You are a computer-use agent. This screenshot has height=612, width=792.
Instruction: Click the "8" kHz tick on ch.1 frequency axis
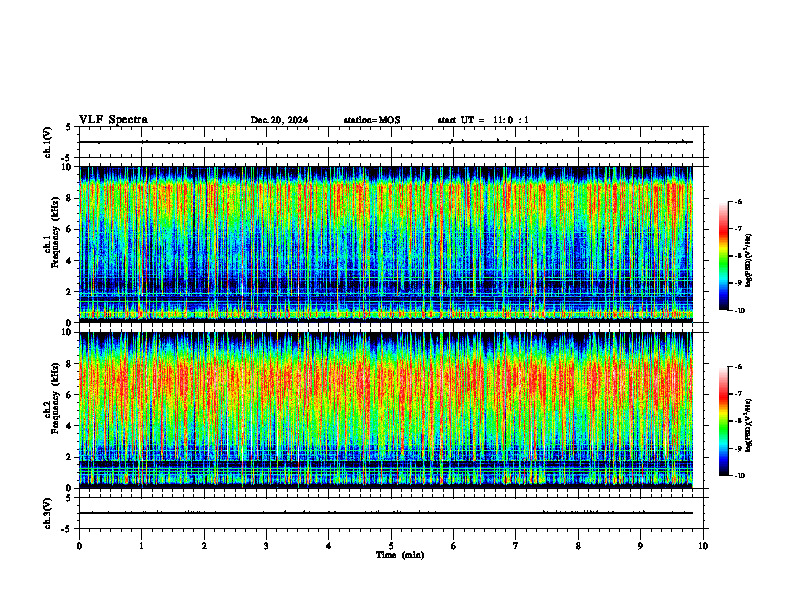click(70, 198)
